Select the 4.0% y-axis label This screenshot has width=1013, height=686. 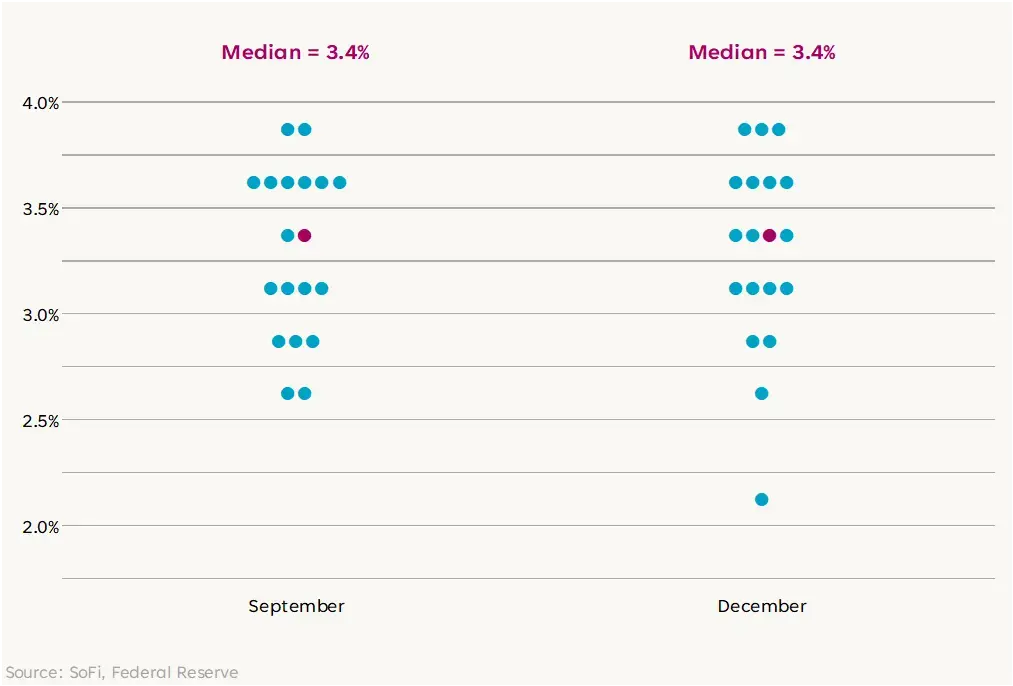[x=41, y=102]
